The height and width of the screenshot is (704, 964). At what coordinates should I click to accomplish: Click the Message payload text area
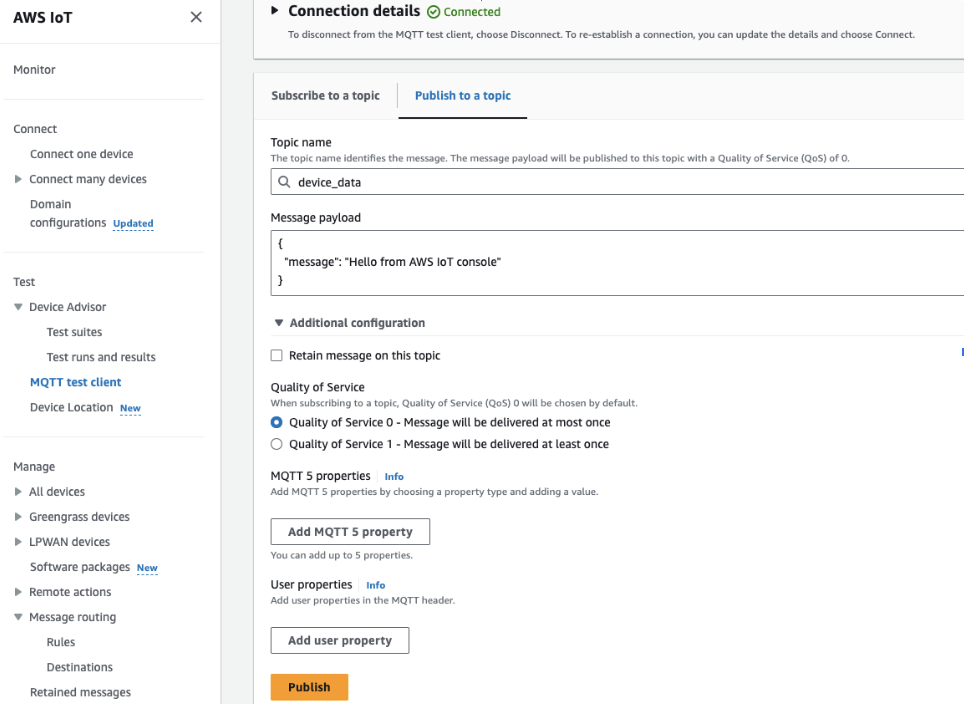coord(617,263)
